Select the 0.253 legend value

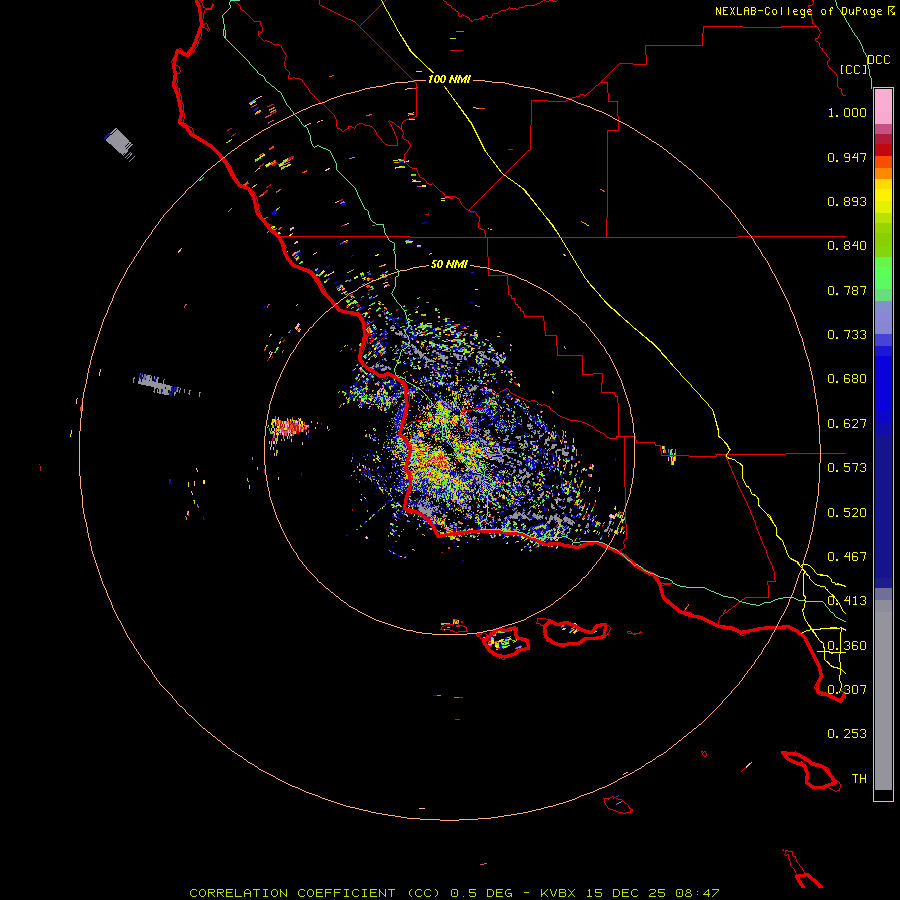click(x=847, y=734)
